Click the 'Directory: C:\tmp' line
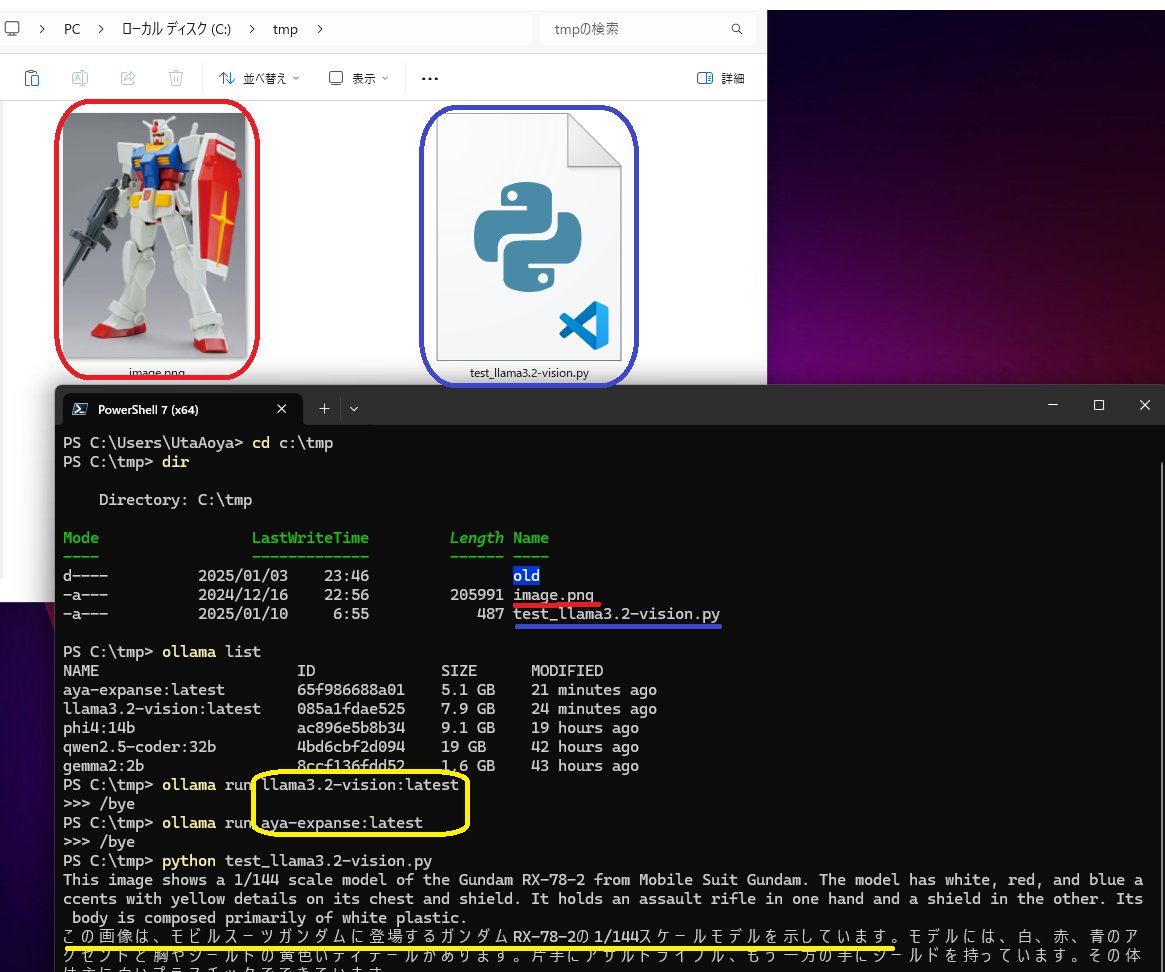 point(175,499)
